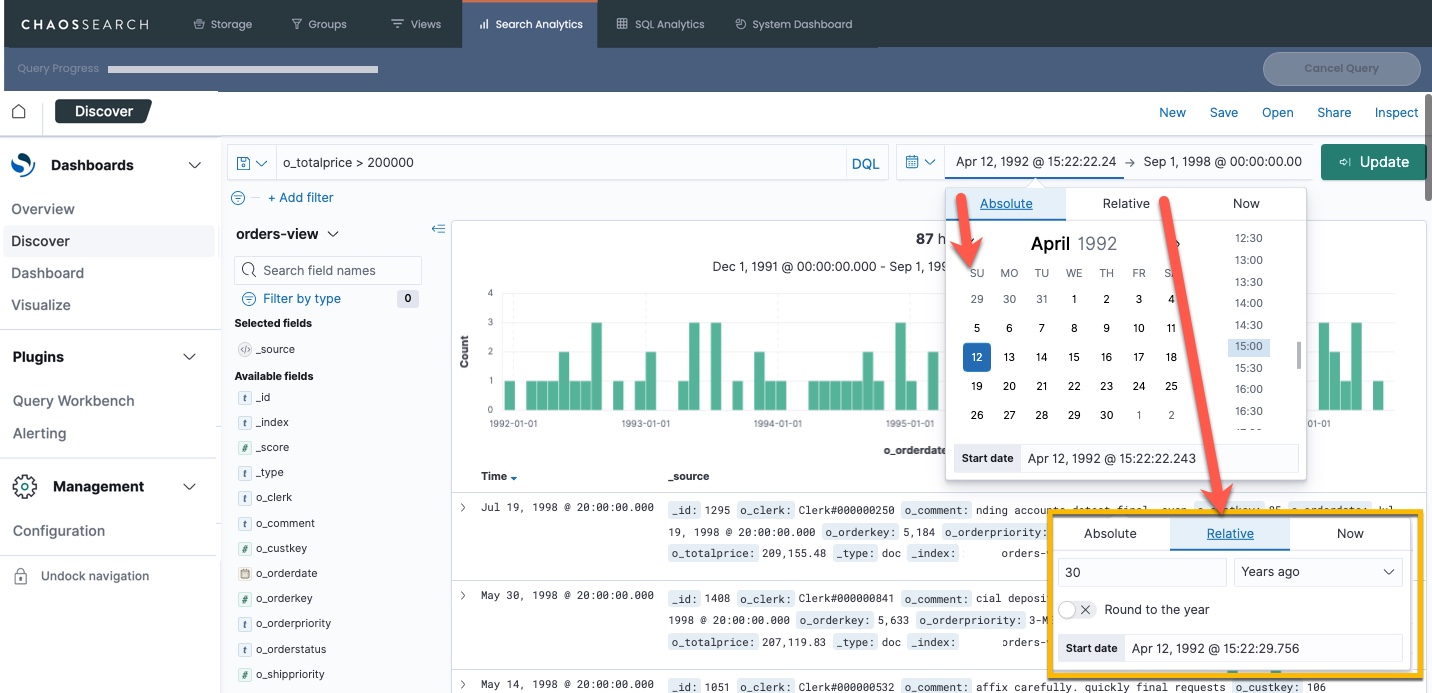
Task: Click the Dashboards logo icon in sidebar
Action: 23,165
